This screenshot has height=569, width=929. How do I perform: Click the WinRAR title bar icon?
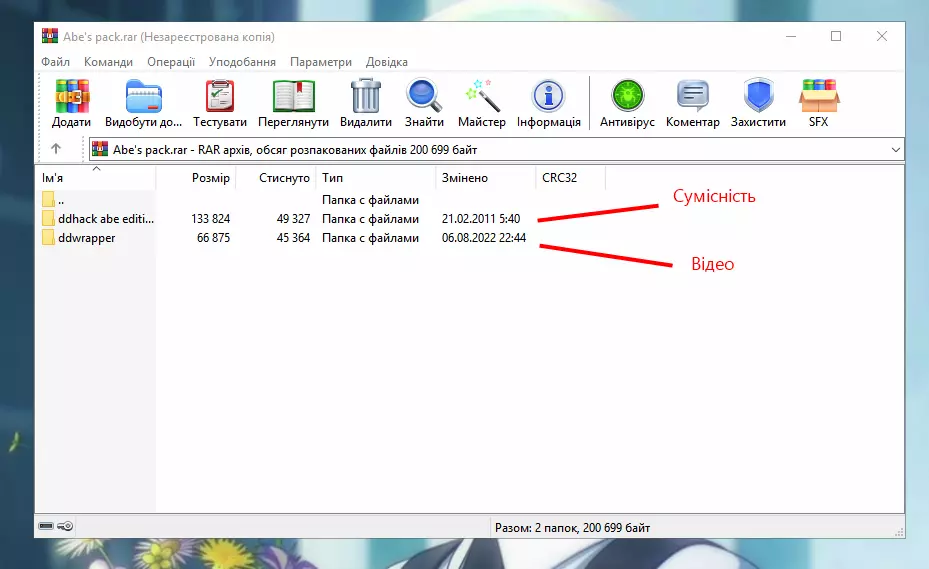pos(50,36)
